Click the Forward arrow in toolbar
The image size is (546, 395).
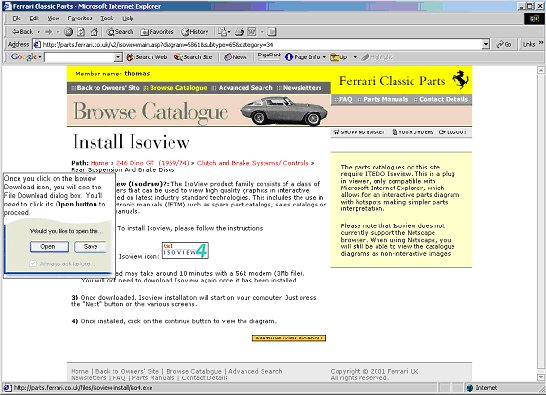click(48, 32)
